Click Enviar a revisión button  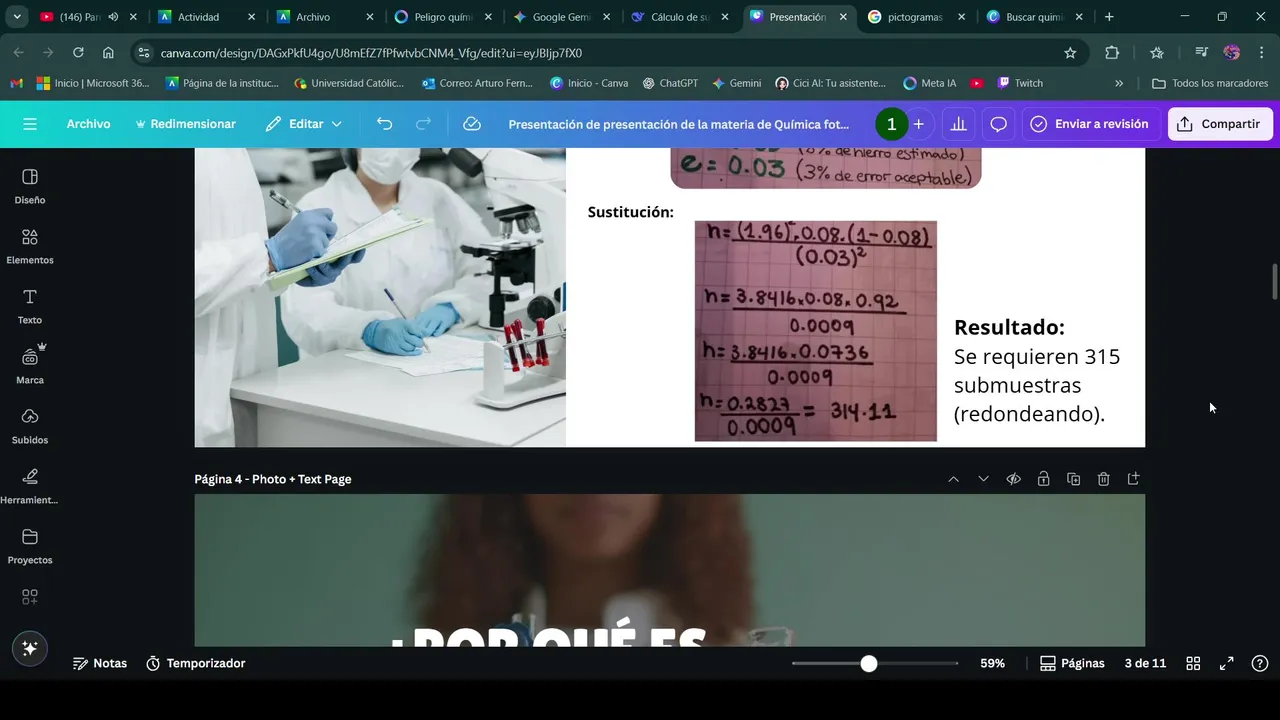click(x=1089, y=124)
